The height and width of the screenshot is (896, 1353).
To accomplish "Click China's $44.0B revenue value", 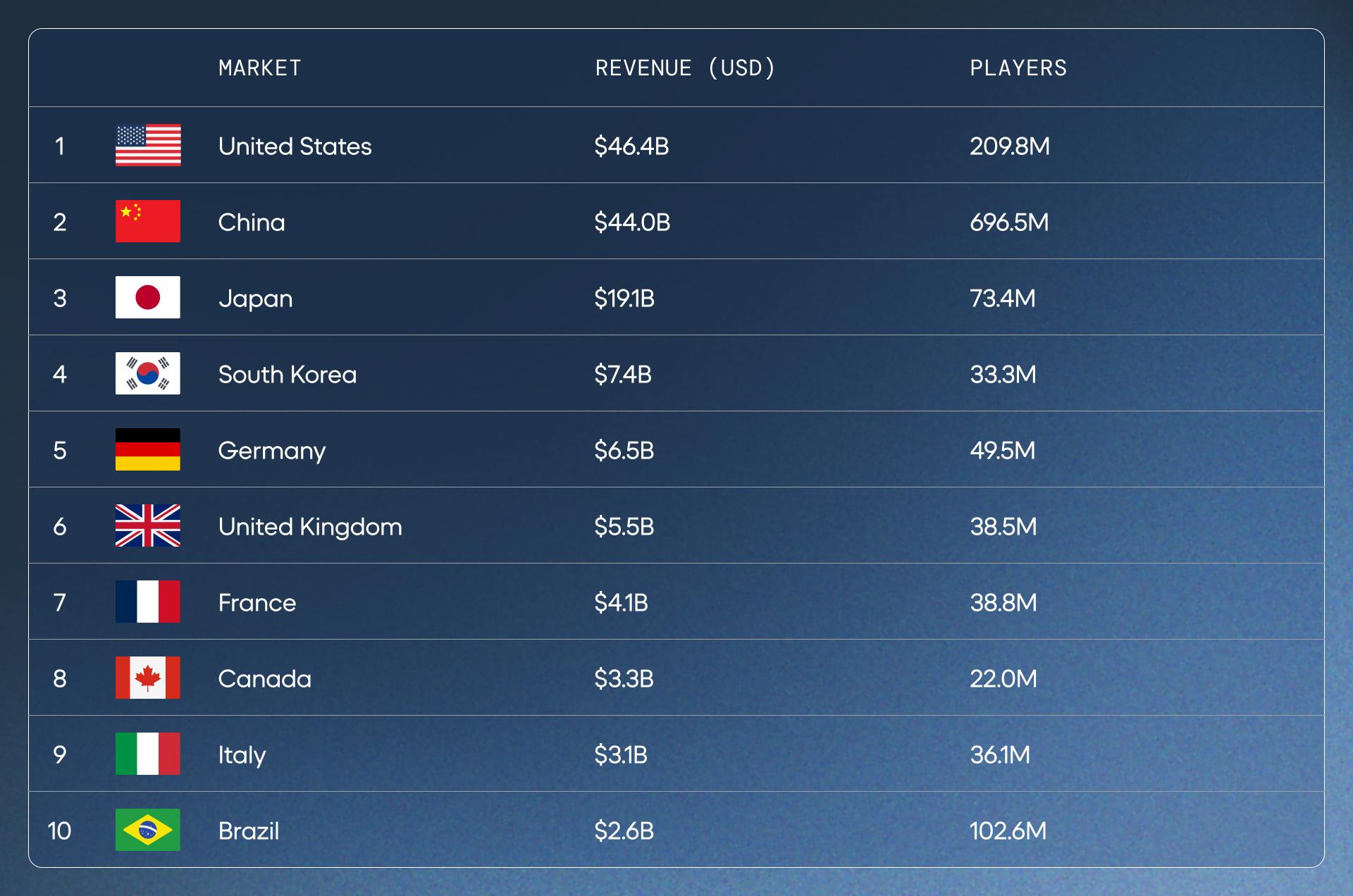I will [632, 223].
